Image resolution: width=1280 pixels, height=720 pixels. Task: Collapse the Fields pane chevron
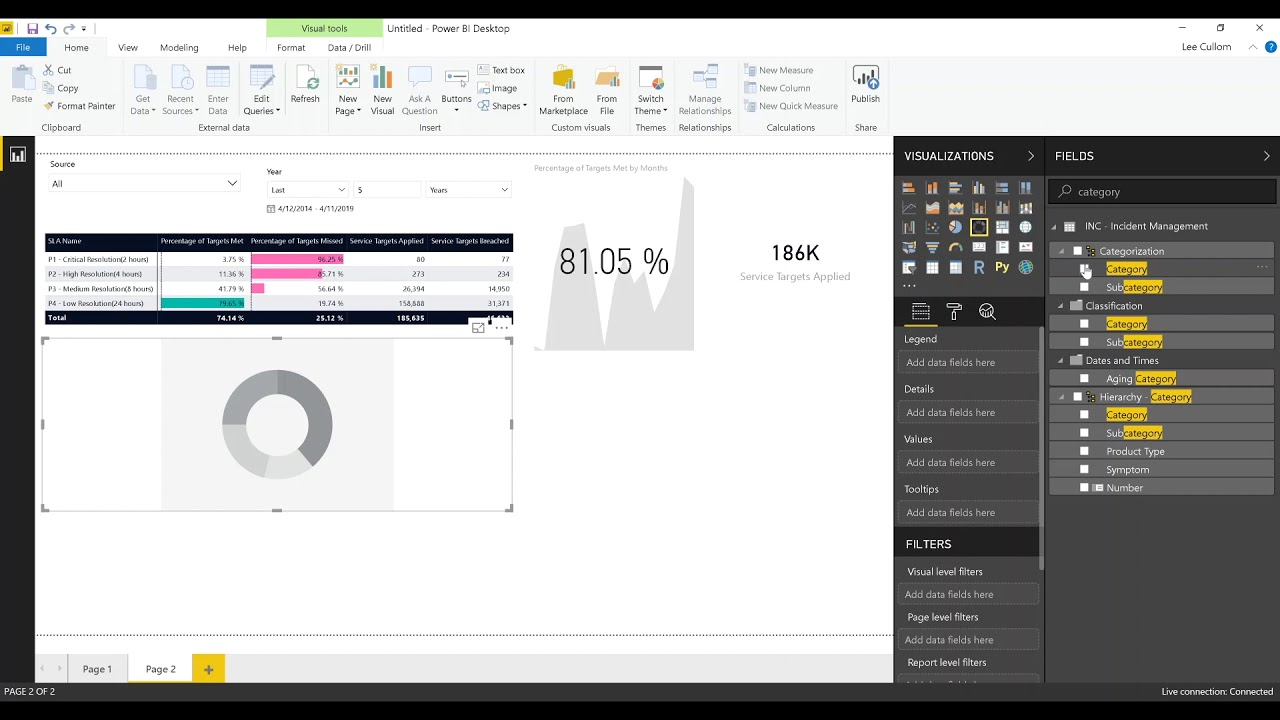tap(1266, 156)
